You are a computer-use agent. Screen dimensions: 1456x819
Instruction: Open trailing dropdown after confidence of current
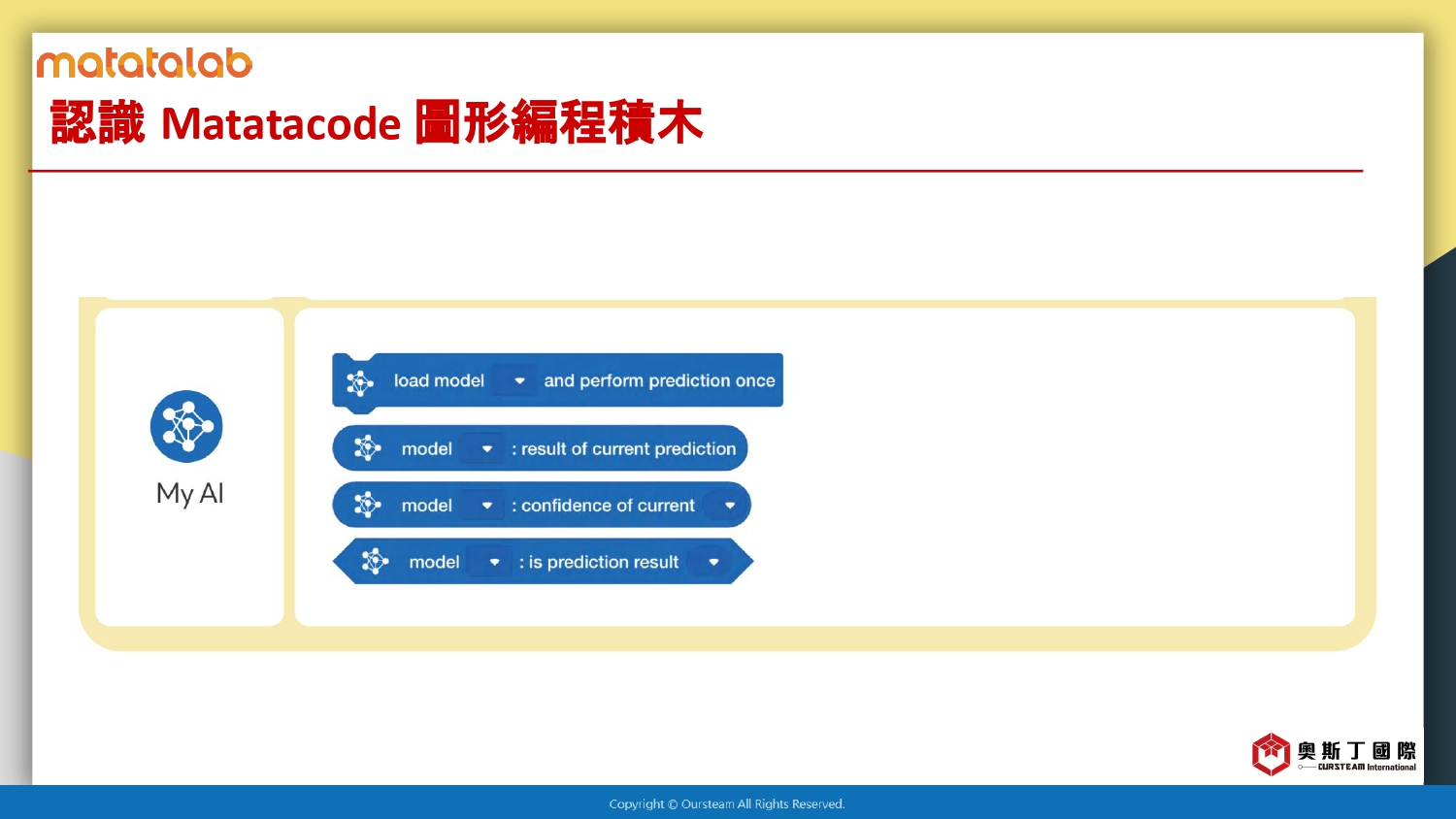[724, 505]
